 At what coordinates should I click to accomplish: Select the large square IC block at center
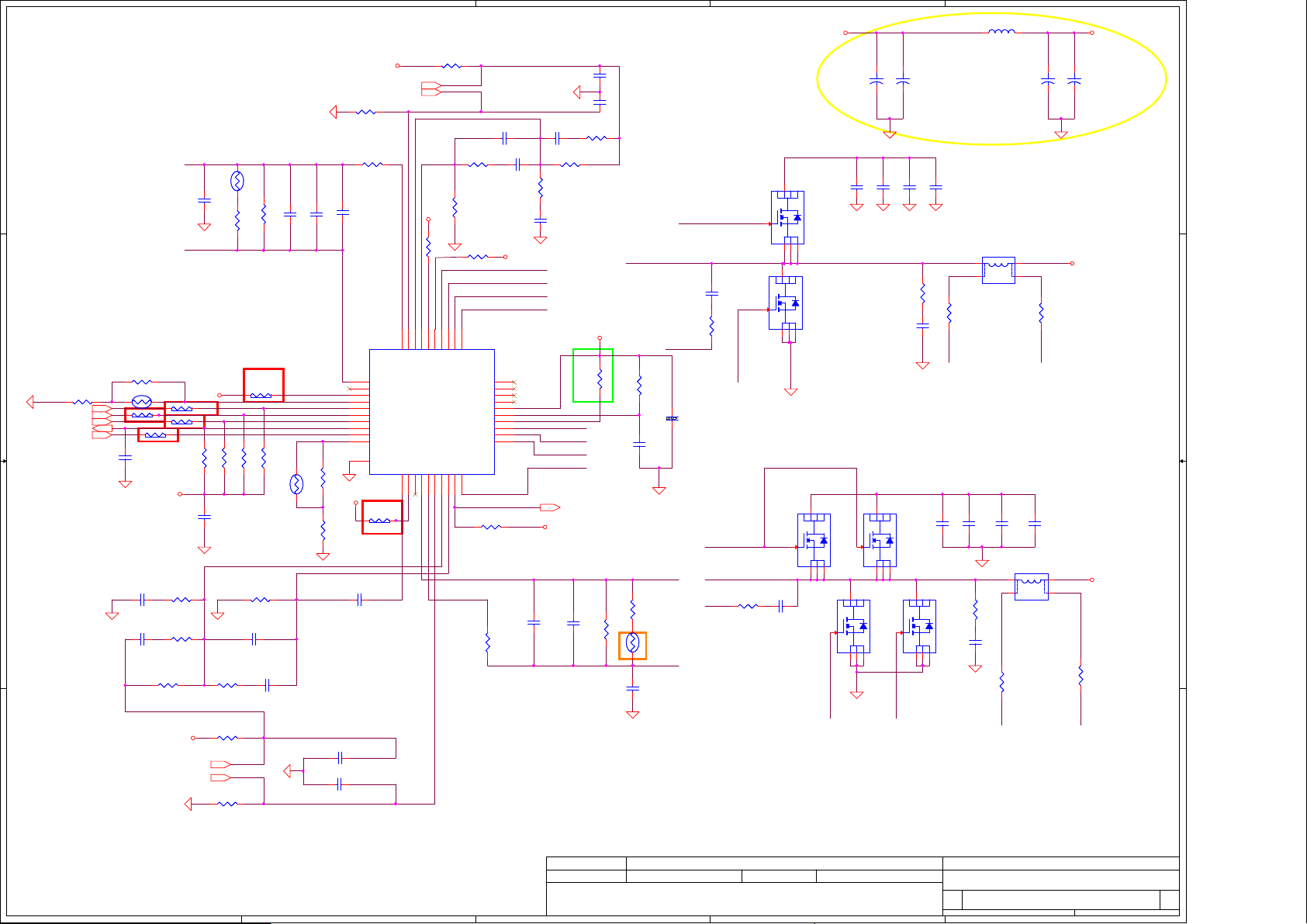(432, 412)
